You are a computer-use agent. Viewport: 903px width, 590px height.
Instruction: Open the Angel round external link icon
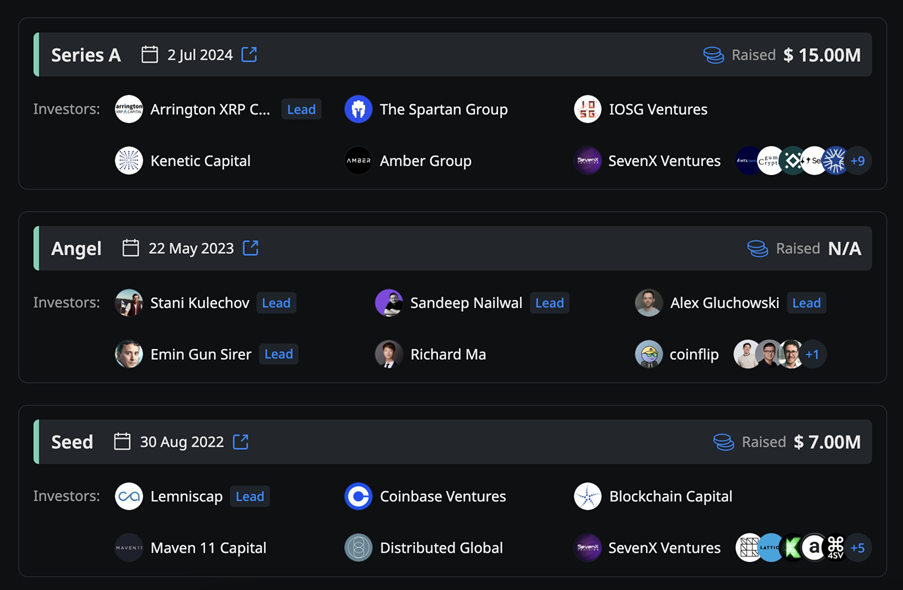click(251, 248)
